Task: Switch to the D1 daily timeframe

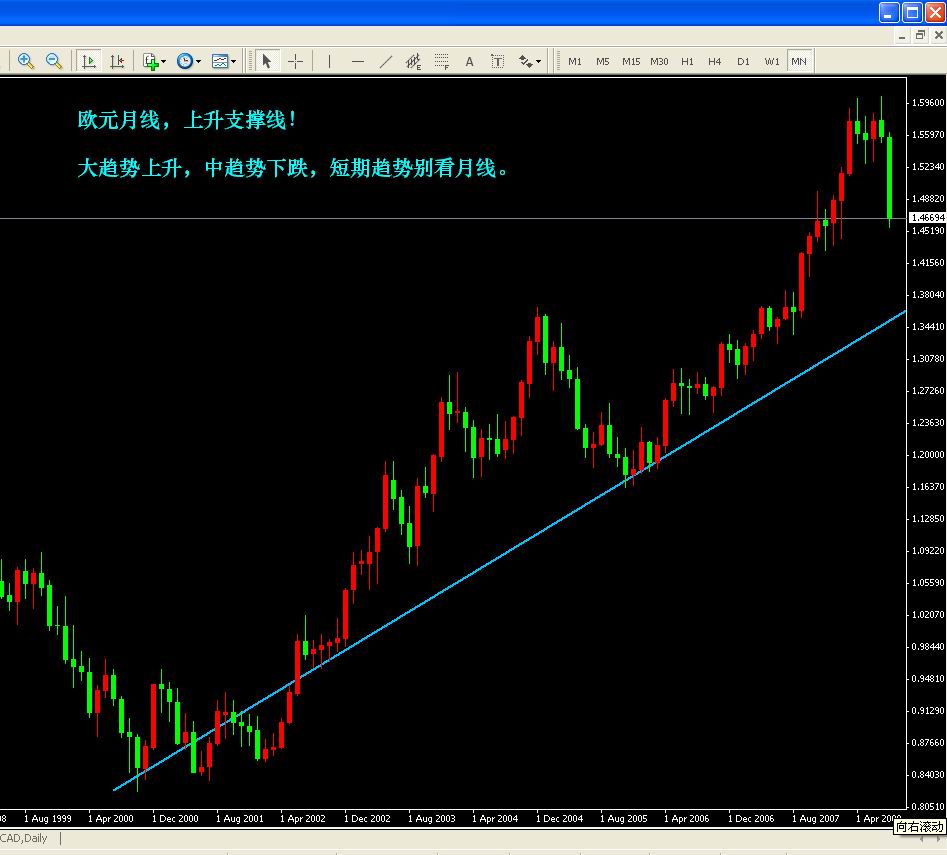Action: pyautogui.click(x=743, y=61)
